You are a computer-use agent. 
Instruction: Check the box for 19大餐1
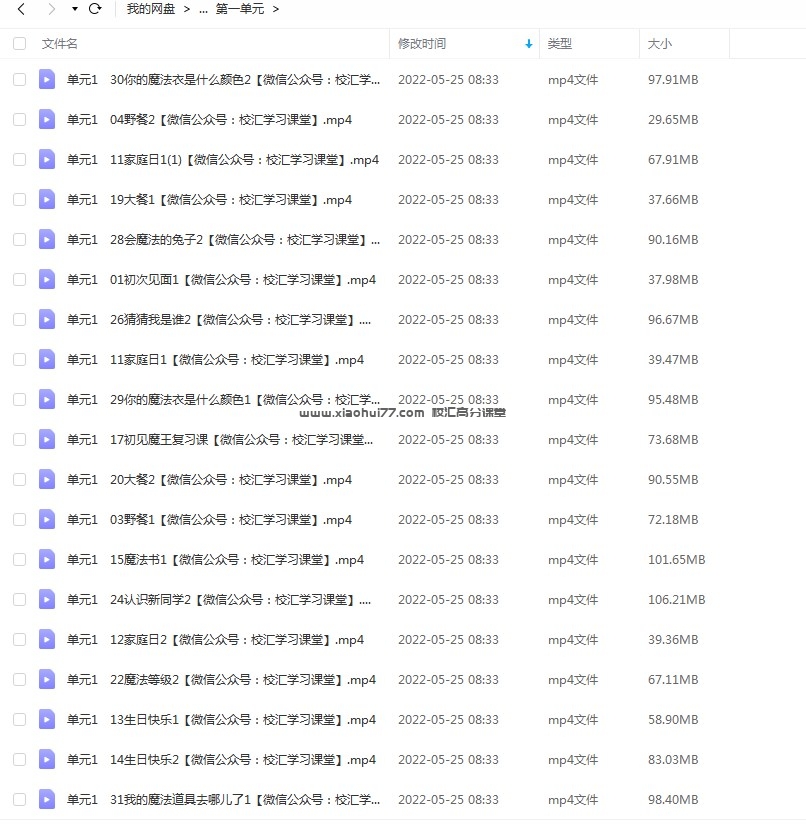coord(20,199)
